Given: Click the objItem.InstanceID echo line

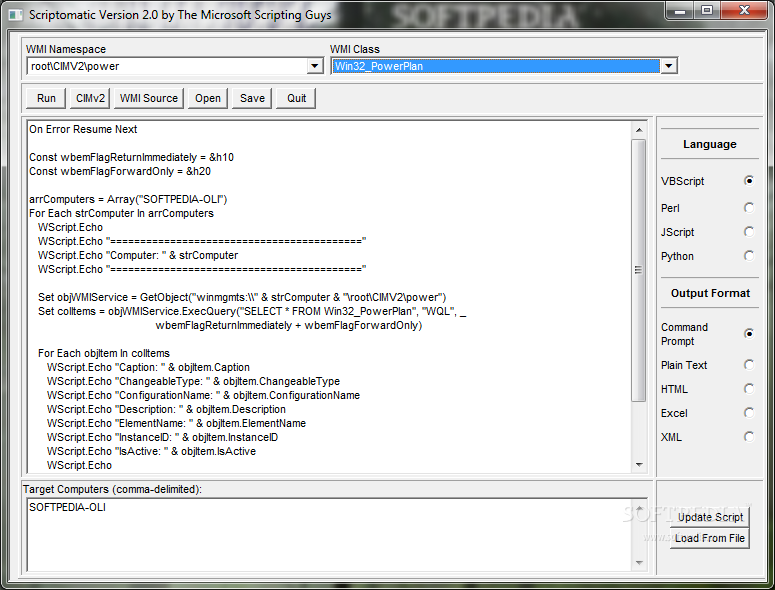Looking at the screenshot, I should 163,437.
